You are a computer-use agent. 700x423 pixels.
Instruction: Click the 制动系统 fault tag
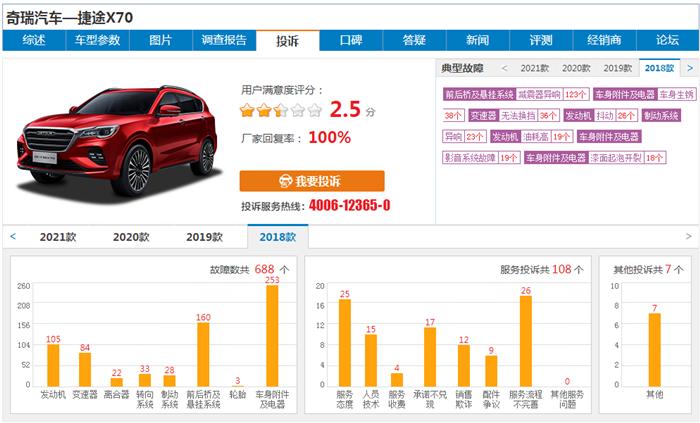click(x=661, y=116)
